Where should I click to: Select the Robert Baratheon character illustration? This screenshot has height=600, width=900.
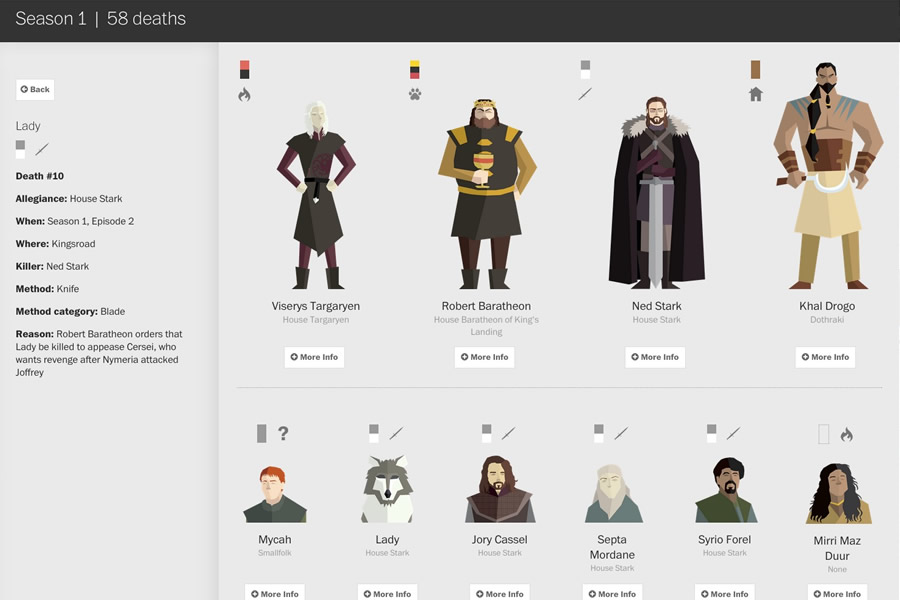pyautogui.click(x=487, y=193)
